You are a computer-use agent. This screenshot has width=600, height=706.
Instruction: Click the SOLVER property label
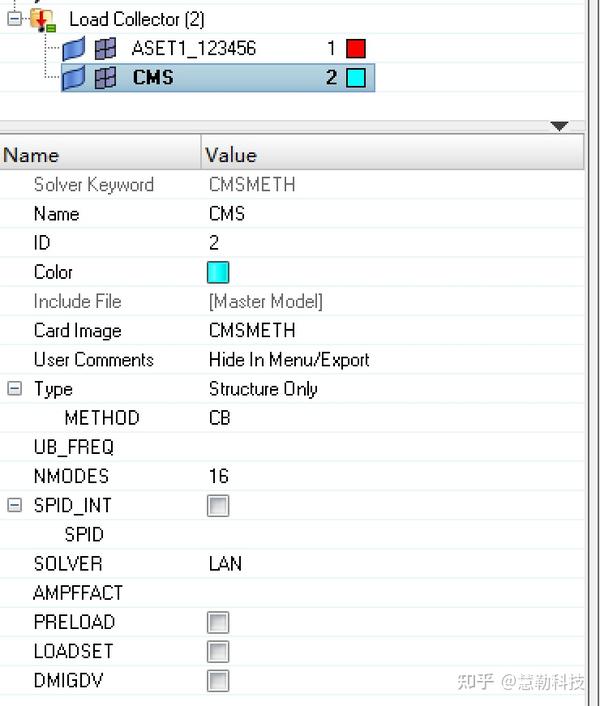68,564
